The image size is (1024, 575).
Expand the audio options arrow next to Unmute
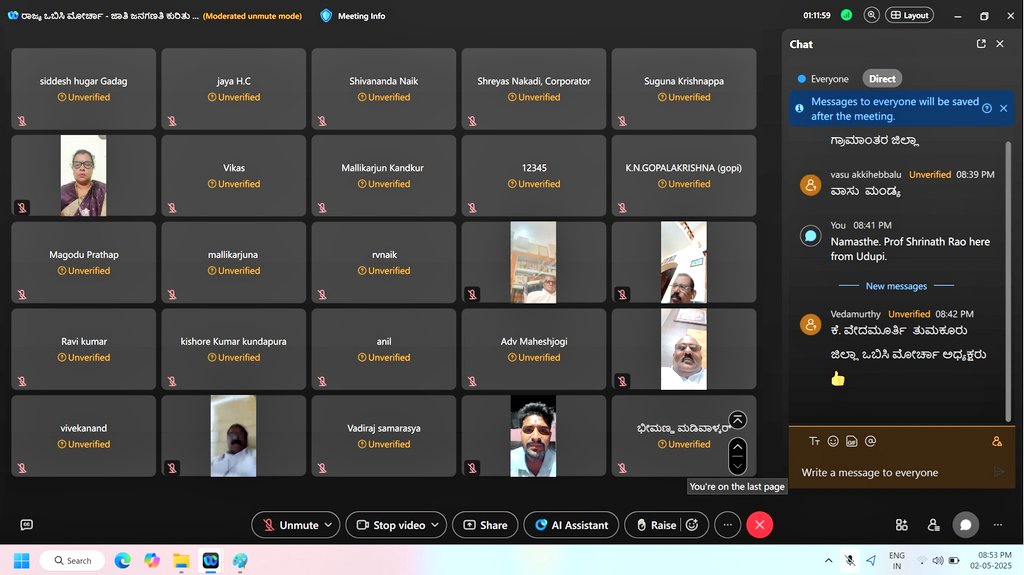point(328,525)
